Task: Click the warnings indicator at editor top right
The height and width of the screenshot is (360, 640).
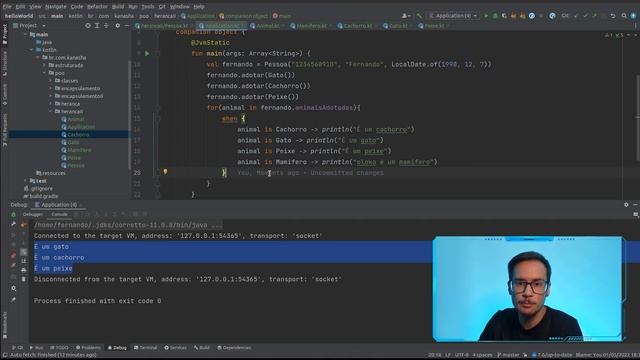Action: 614,36
